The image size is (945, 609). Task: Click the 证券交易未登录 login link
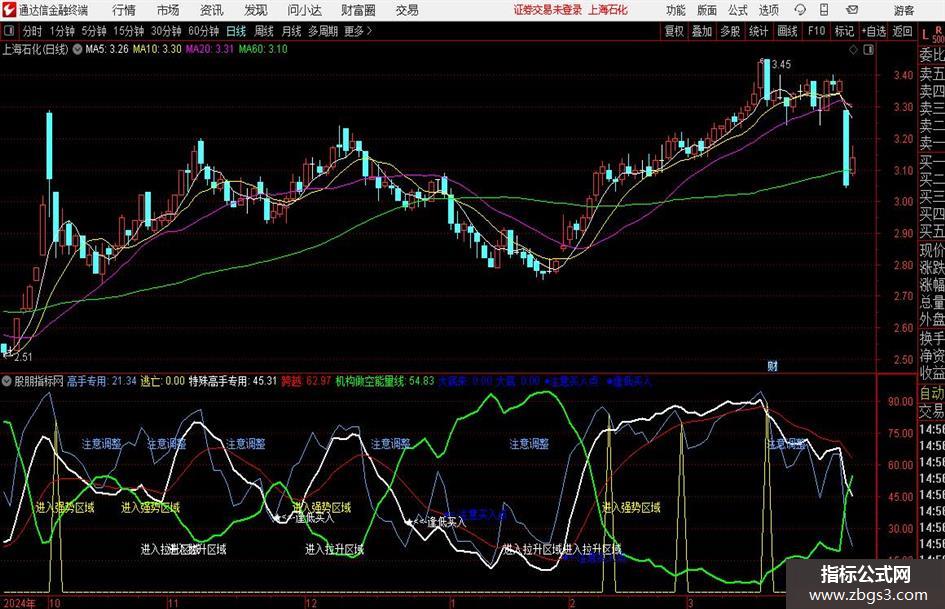(x=548, y=10)
